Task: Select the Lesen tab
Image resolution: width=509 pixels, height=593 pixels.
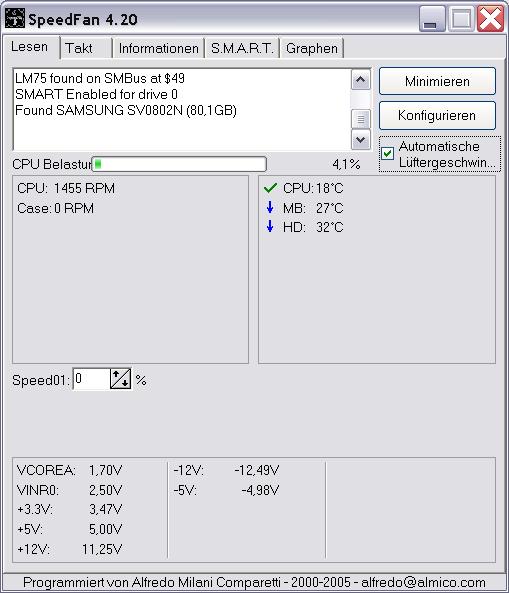Action: [x=30, y=47]
